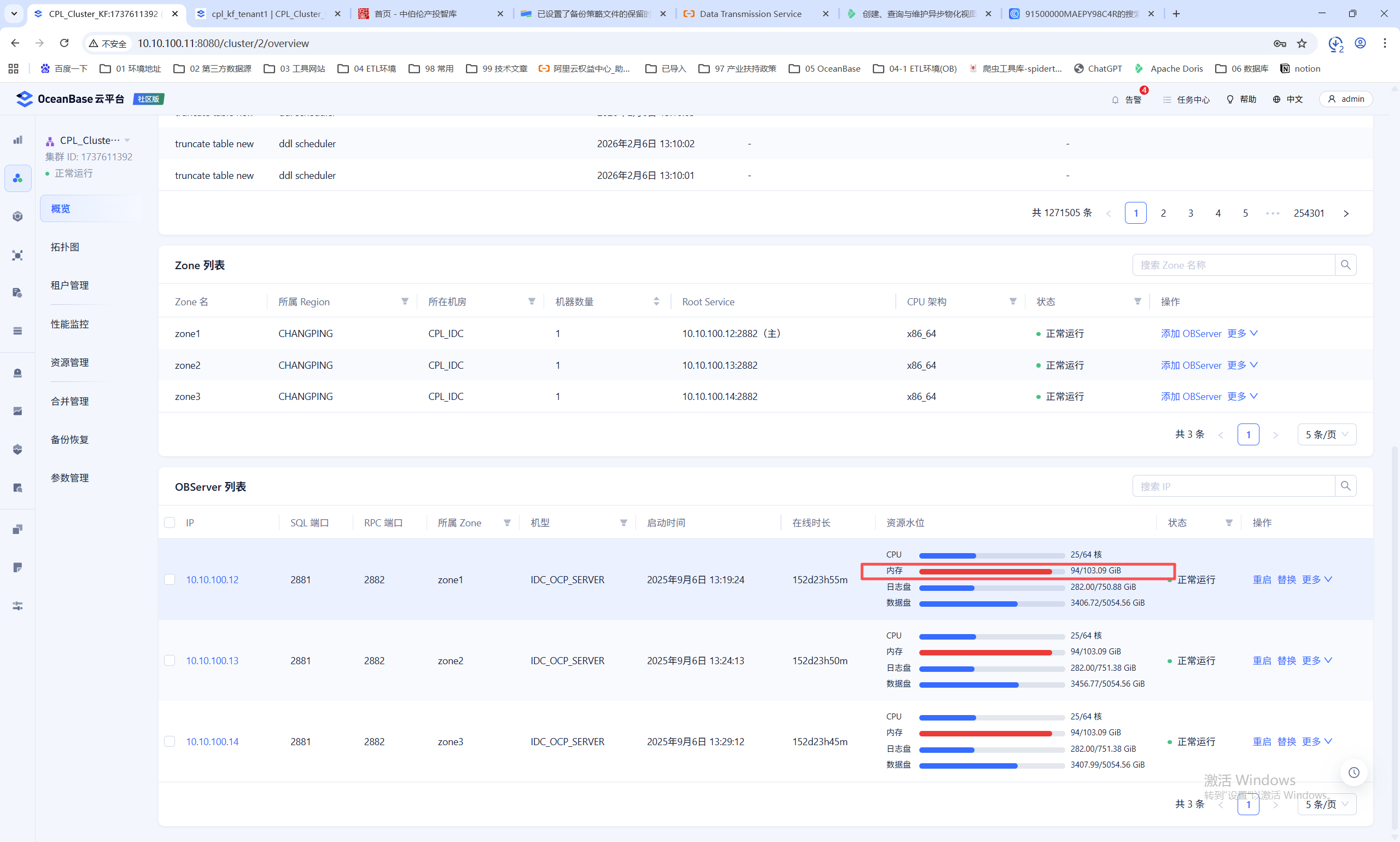Open 租户管理 in the side menu
This screenshot has width=1400, height=842.
point(70,286)
